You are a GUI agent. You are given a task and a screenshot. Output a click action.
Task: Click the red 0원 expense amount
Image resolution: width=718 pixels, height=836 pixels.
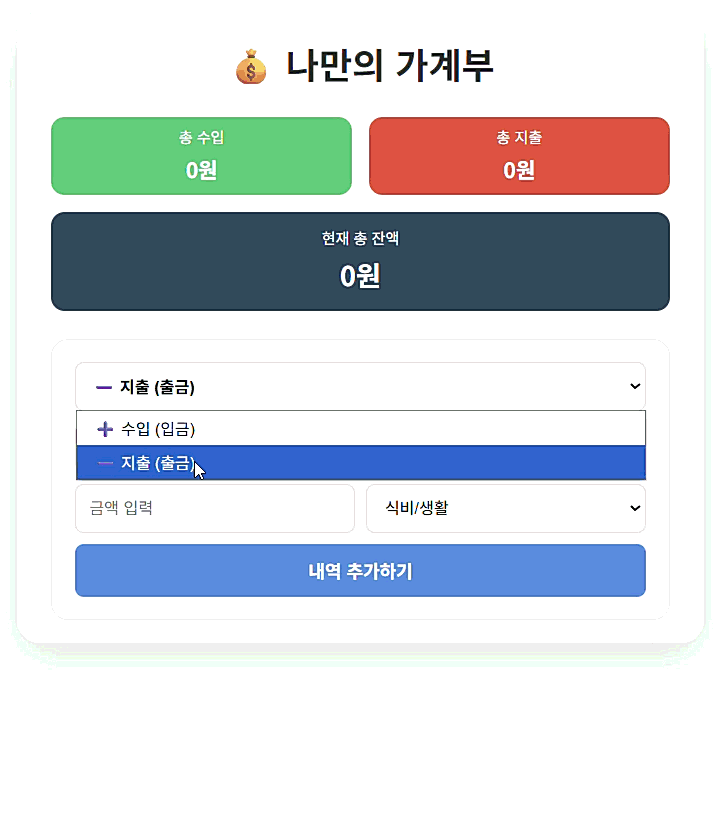pyautogui.click(x=519, y=170)
